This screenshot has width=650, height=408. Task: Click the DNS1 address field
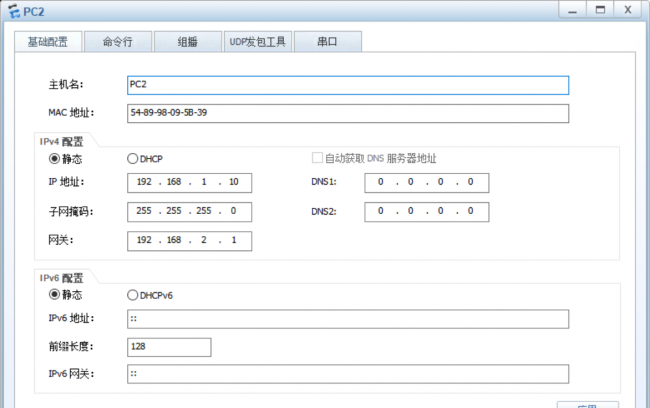click(x=427, y=182)
